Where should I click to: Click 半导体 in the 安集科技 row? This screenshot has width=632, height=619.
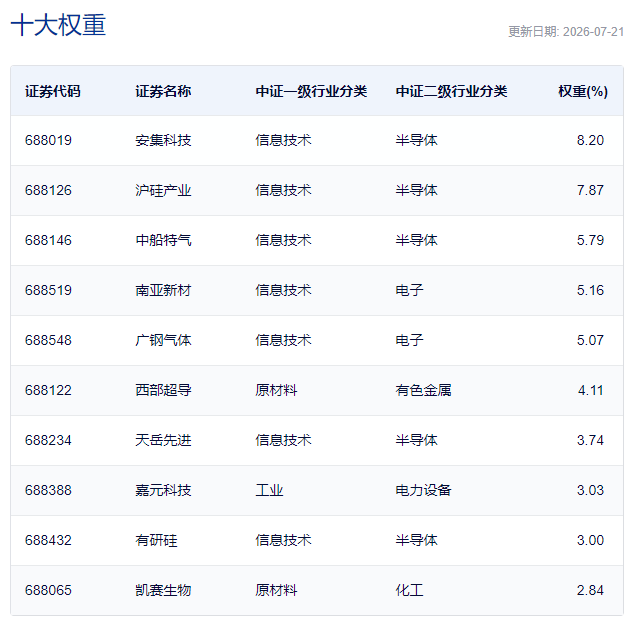[x=417, y=140]
